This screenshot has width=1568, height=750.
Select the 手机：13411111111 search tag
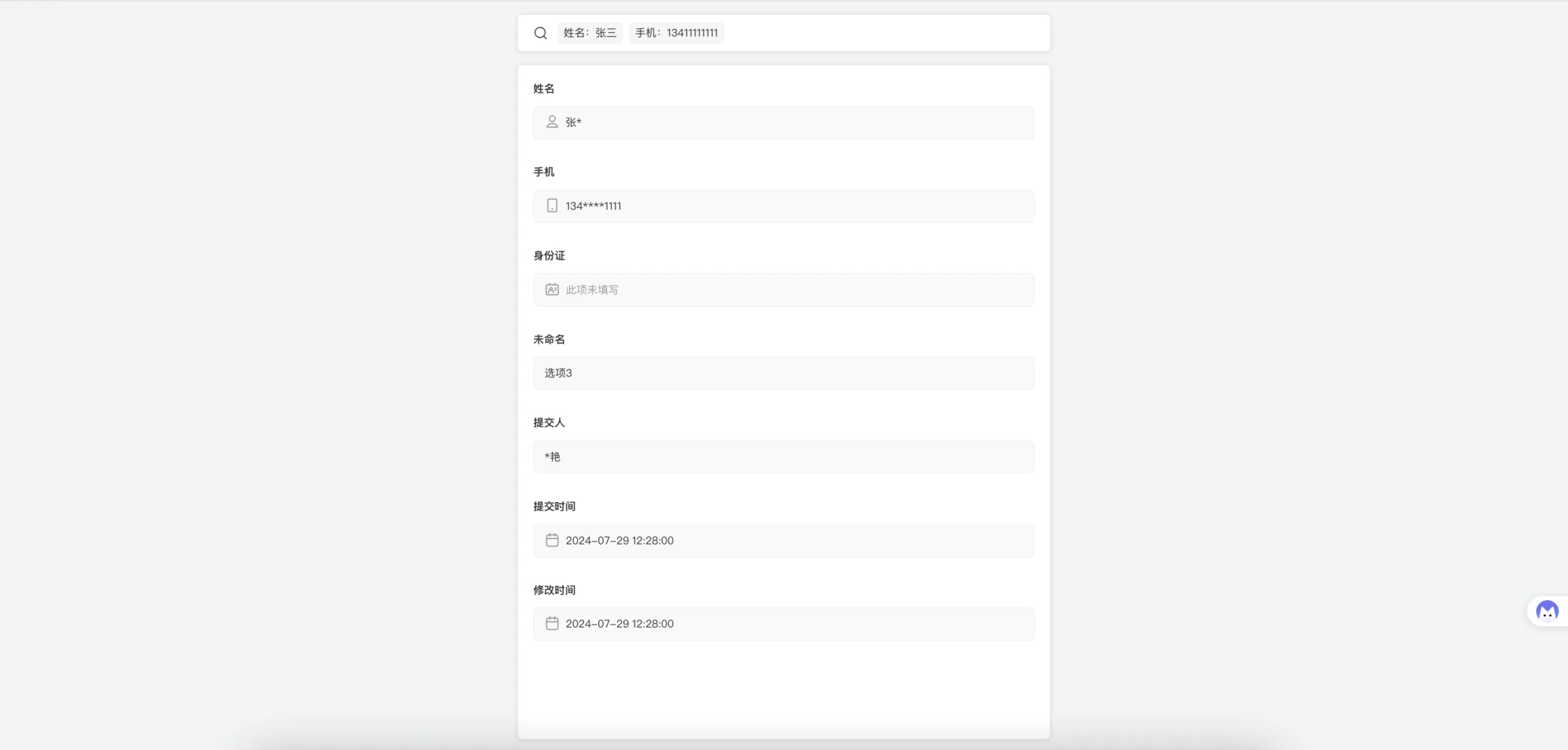pos(676,33)
